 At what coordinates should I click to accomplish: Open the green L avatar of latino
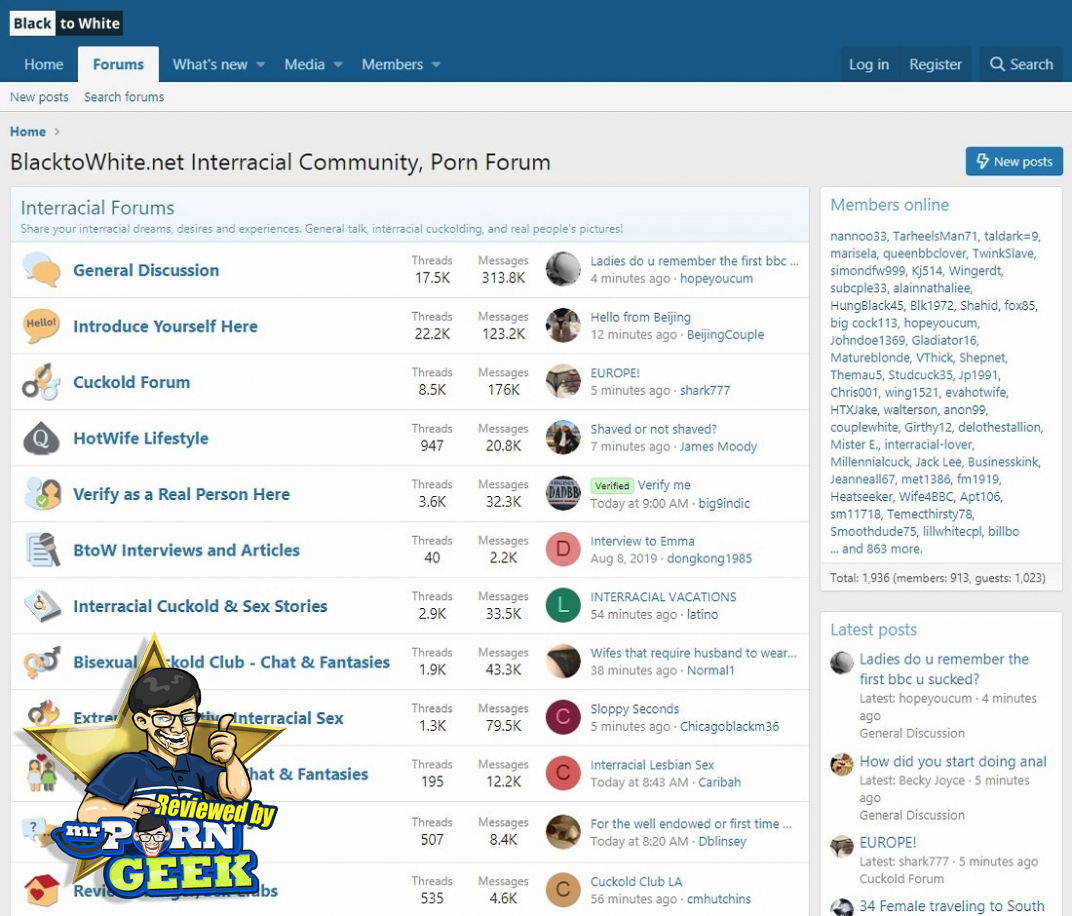point(563,605)
